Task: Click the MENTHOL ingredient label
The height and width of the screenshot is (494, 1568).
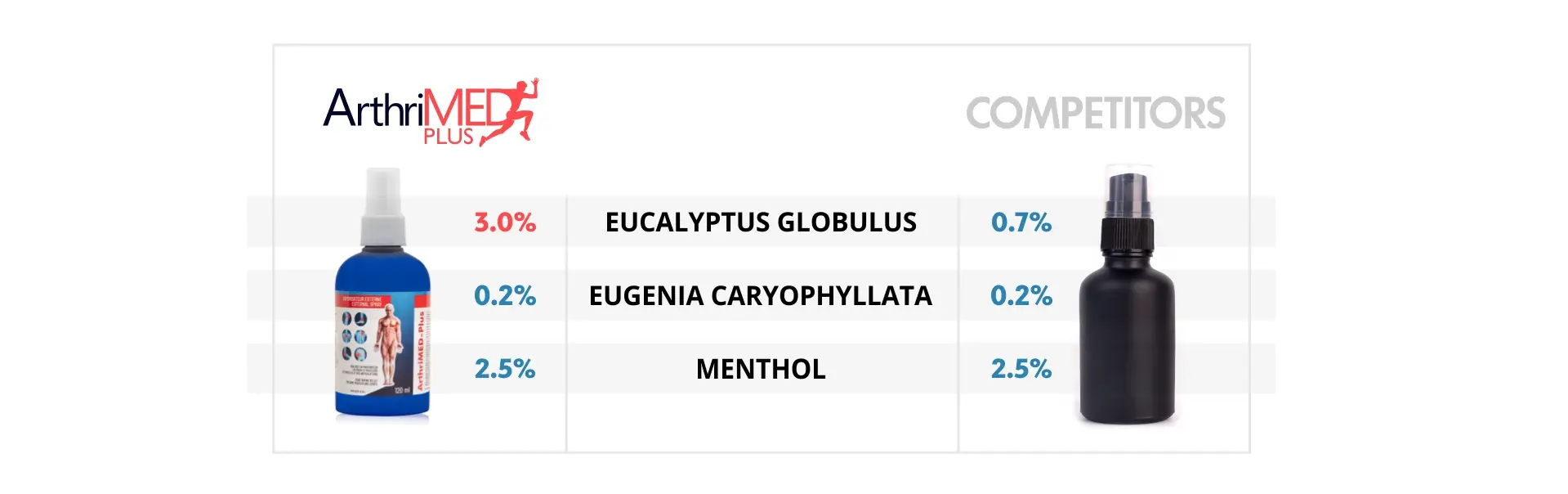Action: (x=761, y=369)
